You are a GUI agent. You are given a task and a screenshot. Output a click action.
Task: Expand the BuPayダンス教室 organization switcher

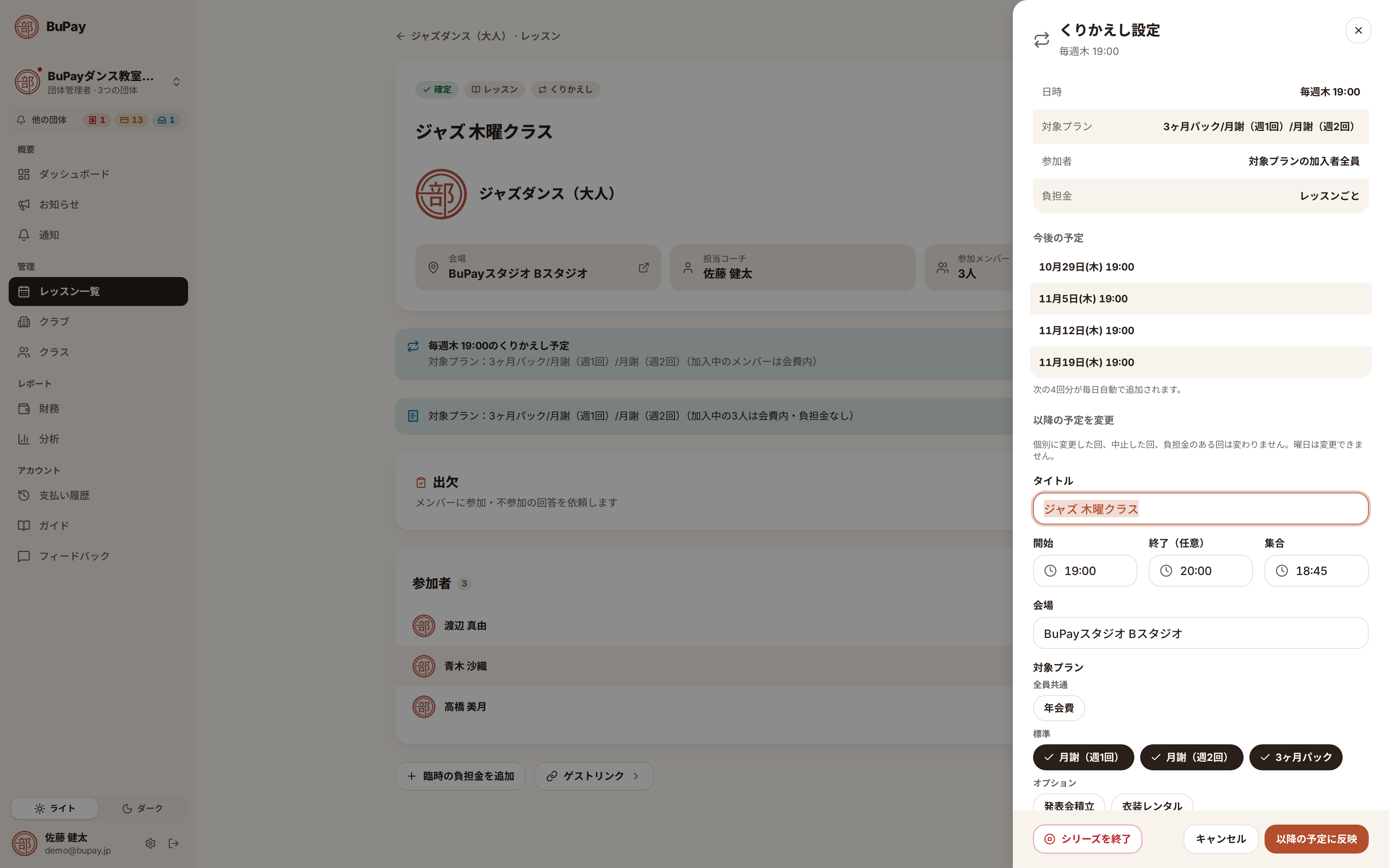pos(98,82)
